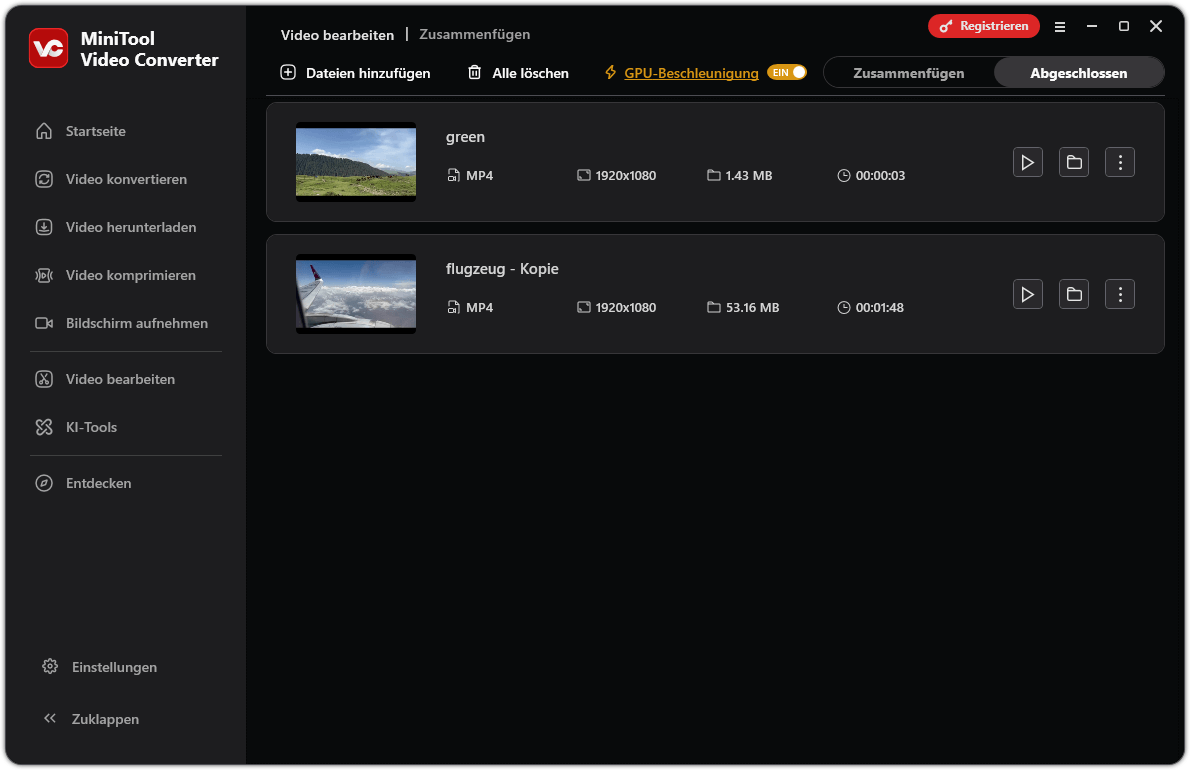
Task: Click the green file name
Action: [x=465, y=137]
